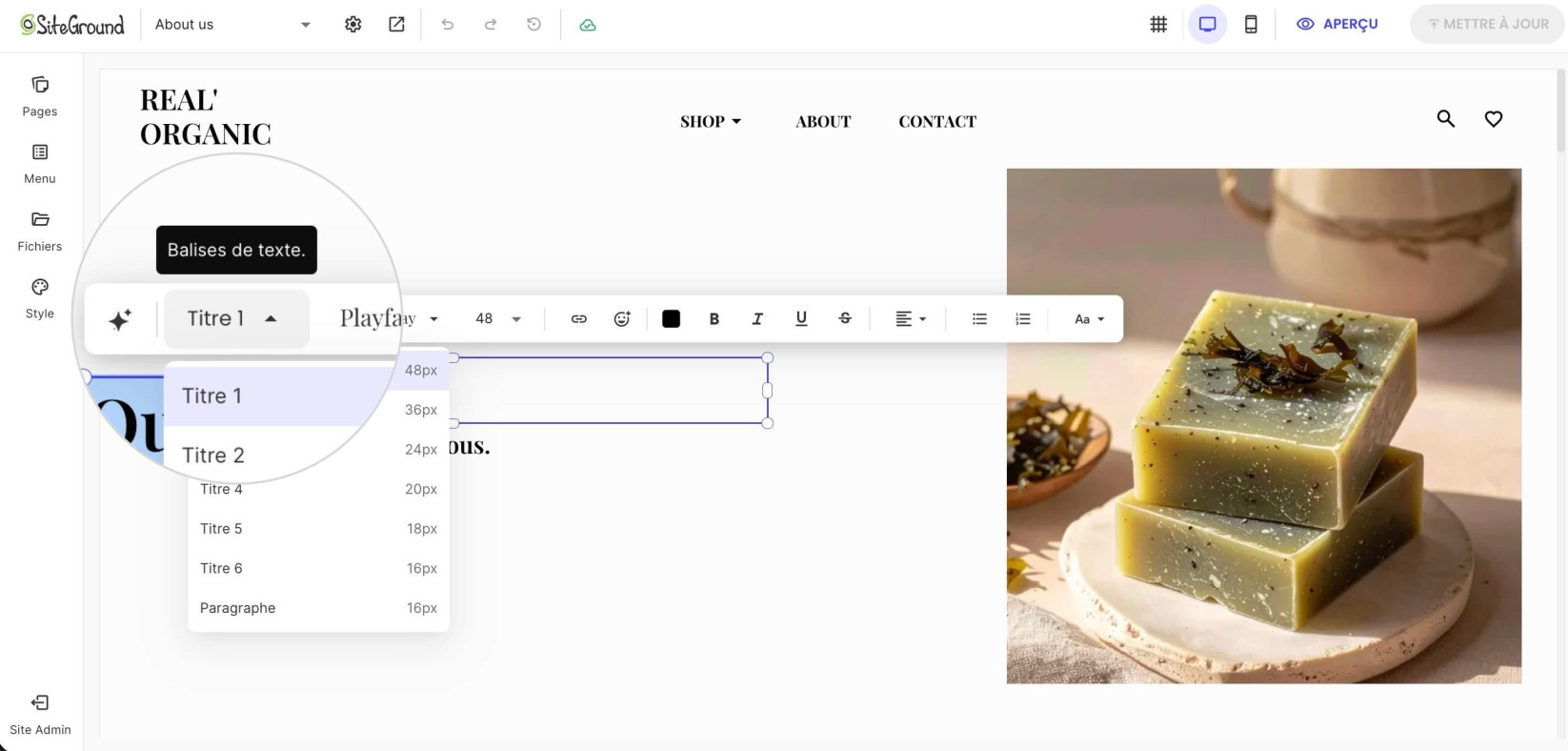
Task: Go to Site Admin
Action: [x=40, y=715]
